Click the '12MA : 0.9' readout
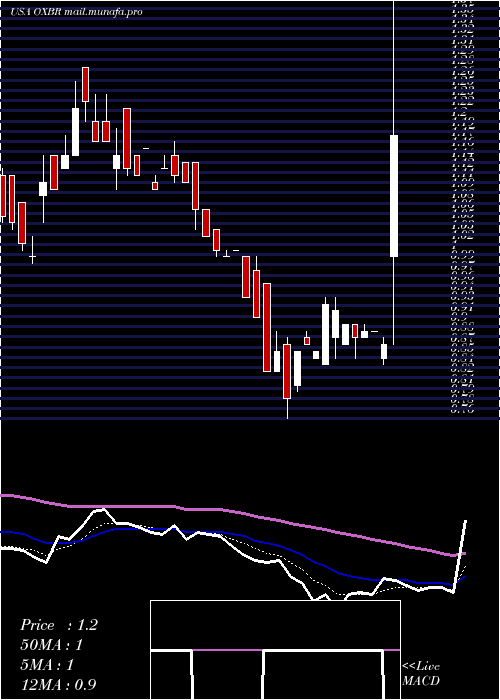500x700 pixels. [x=58, y=685]
